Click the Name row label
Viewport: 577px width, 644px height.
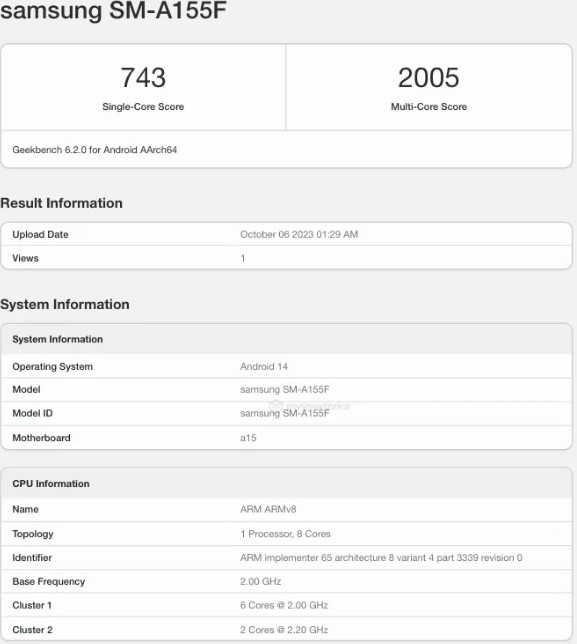click(x=25, y=509)
